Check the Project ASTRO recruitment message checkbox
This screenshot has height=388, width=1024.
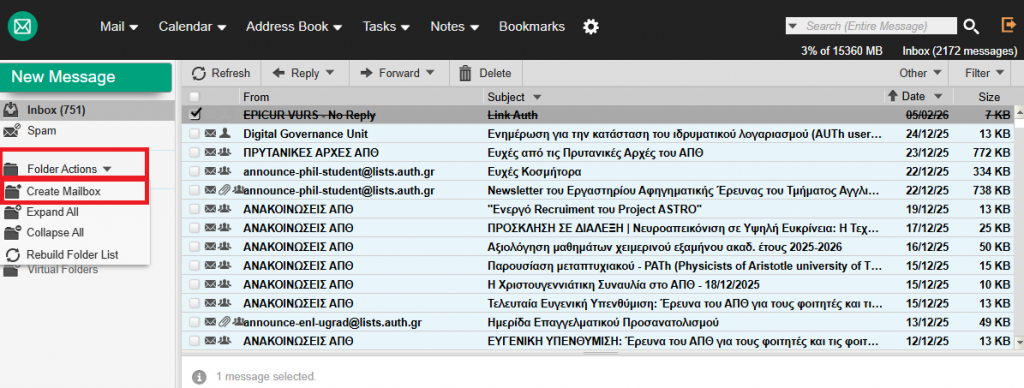pos(195,209)
